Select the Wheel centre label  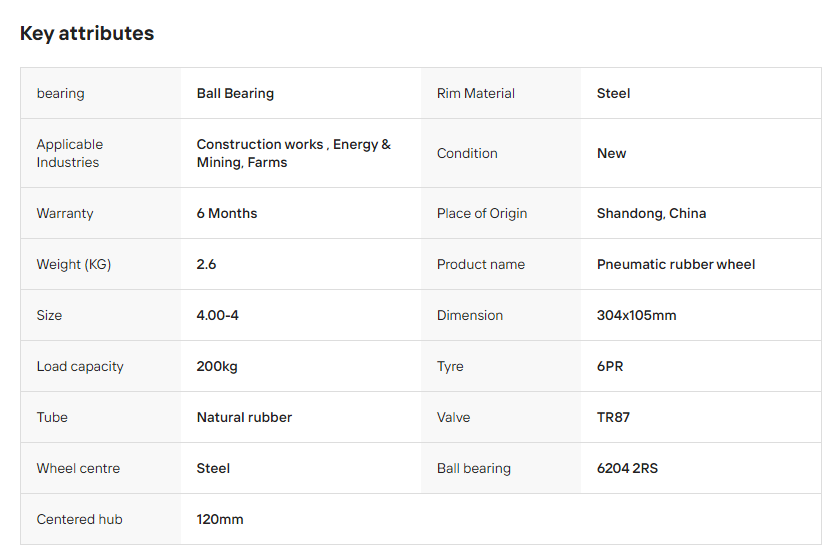pos(78,468)
